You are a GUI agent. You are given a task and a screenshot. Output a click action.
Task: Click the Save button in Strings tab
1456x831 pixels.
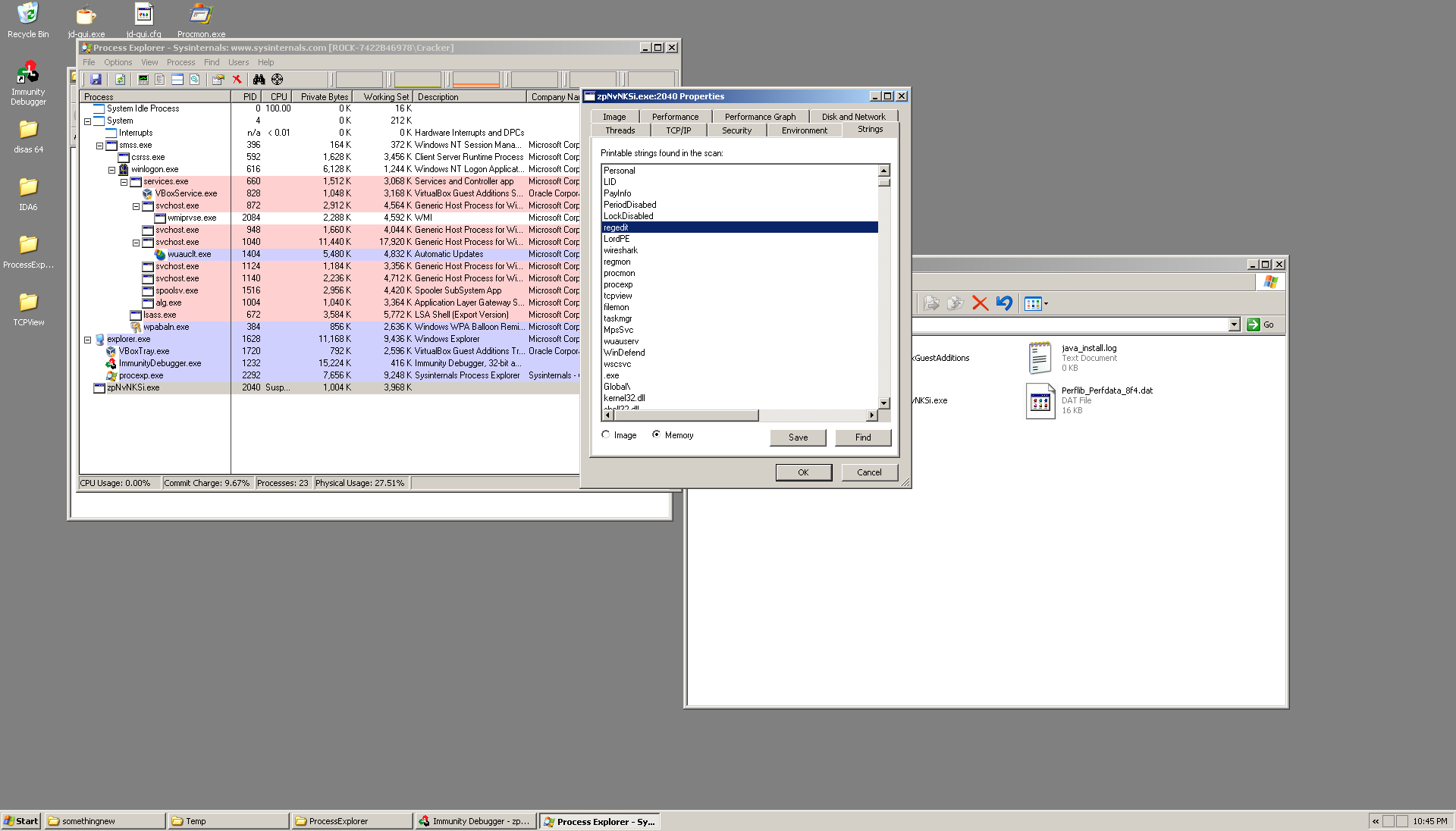[798, 437]
